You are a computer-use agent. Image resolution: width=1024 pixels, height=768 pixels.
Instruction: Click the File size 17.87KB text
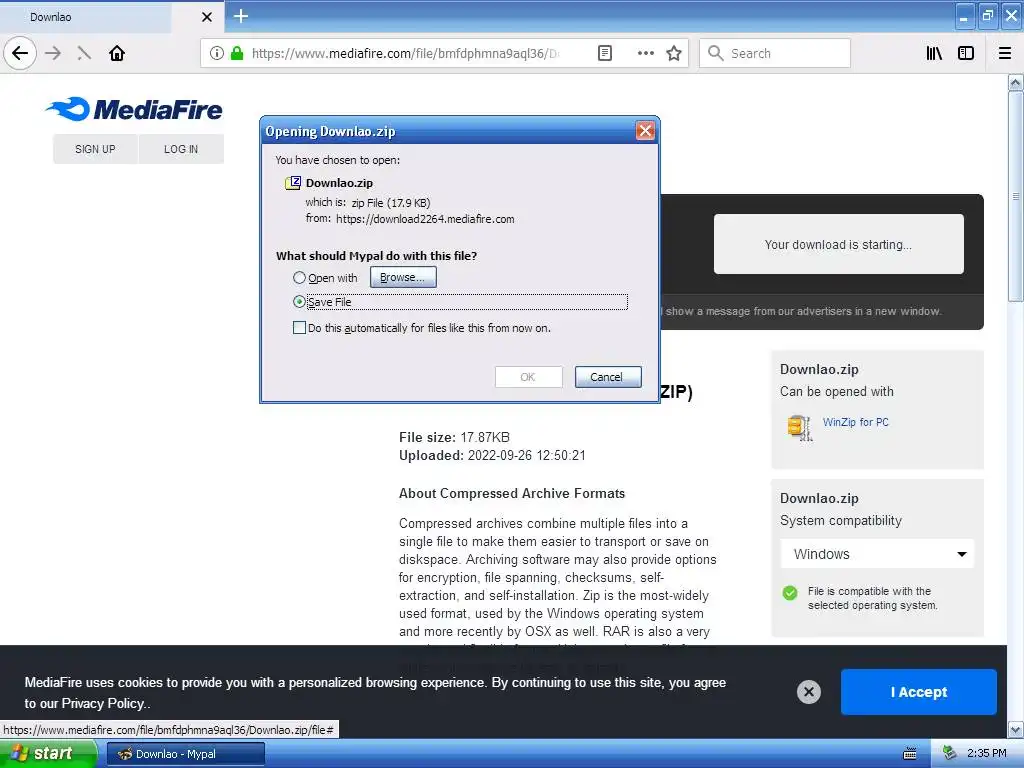(x=455, y=437)
